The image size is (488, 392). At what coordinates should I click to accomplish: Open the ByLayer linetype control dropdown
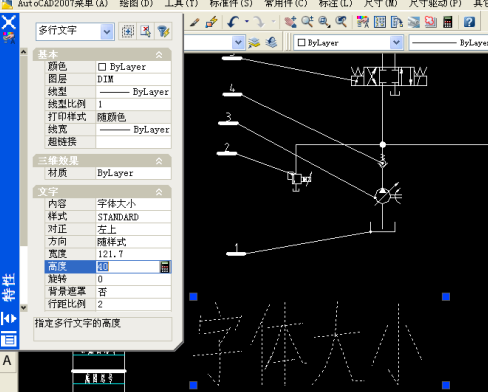(448, 43)
